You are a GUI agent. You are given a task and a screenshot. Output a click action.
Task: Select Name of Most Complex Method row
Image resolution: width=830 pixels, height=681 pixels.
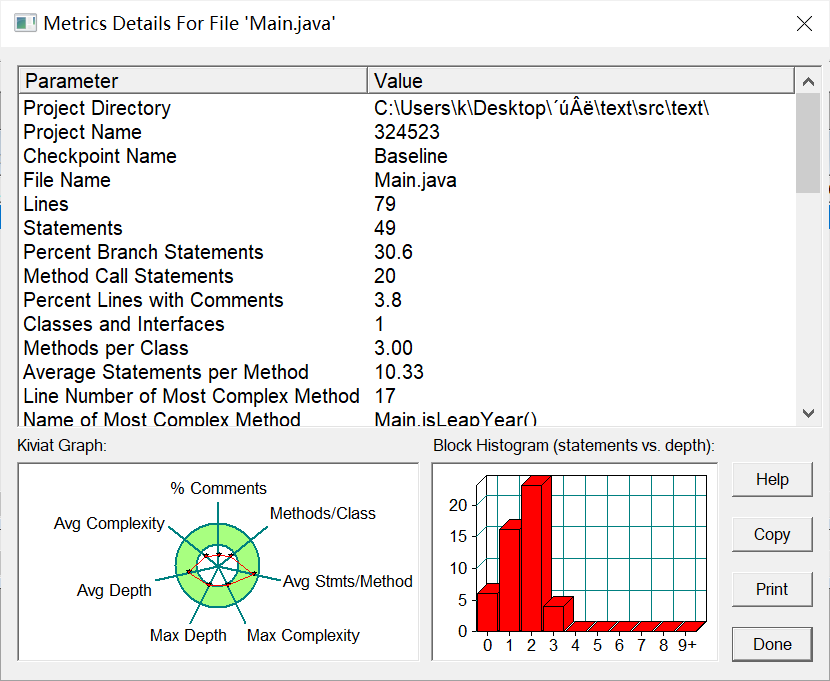click(407, 418)
